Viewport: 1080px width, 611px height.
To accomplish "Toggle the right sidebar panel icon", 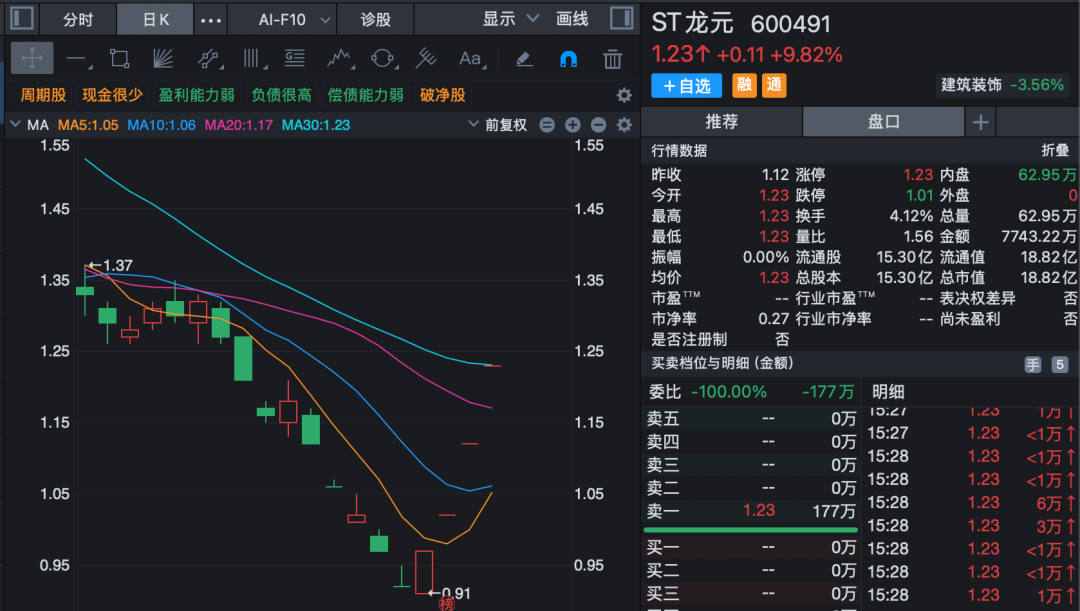I will tap(621, 18).
